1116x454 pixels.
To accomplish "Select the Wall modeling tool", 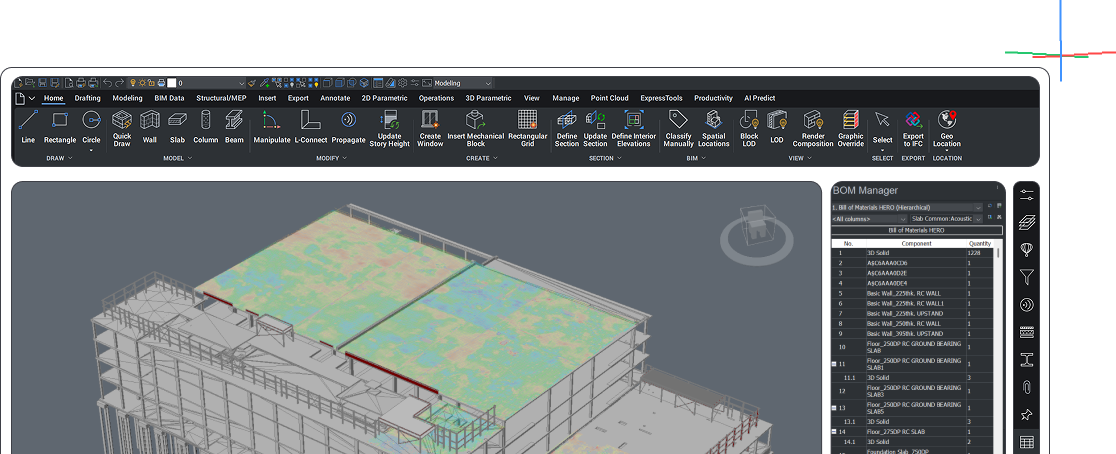I will coord(149,127).
